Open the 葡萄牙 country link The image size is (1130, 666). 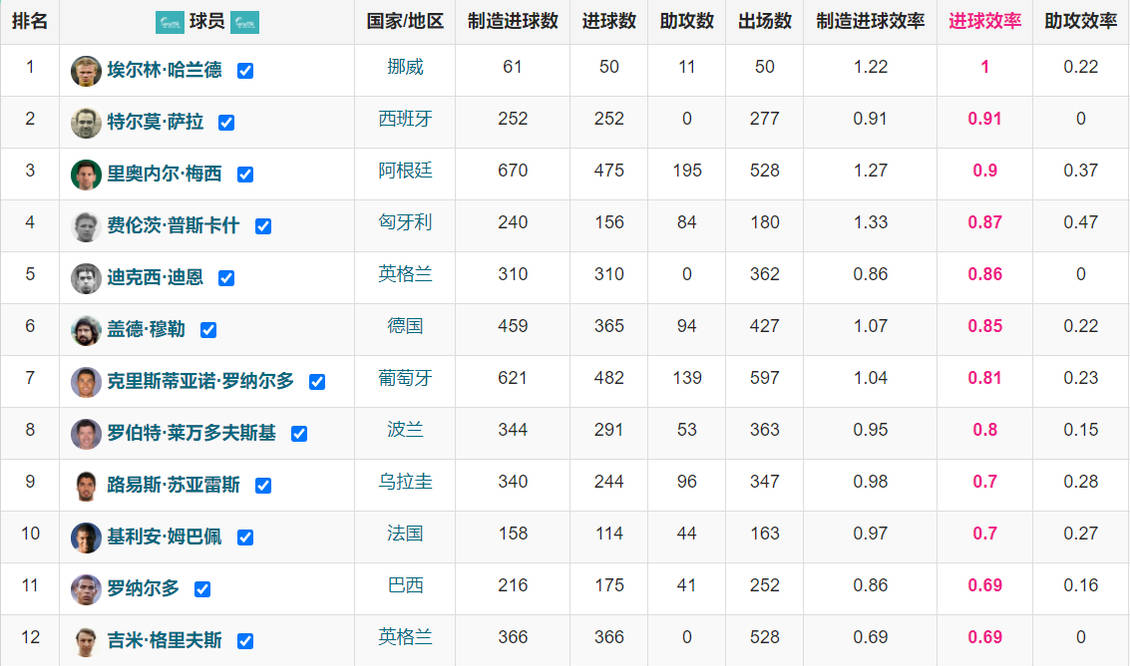405,378
